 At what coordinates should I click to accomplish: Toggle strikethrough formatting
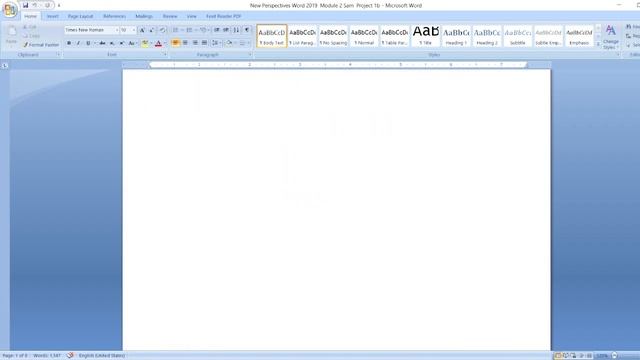tap(102, 43)
